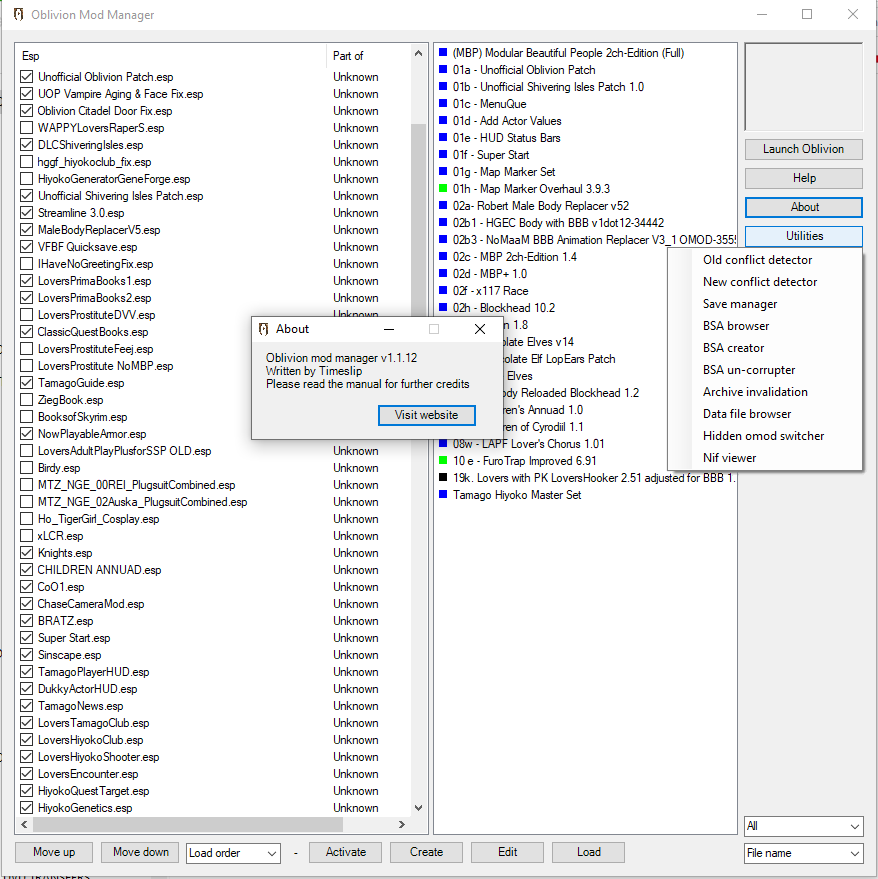878x879 pixels.
Task: Enable WAPPYLoversRaperS.esp checkbox
Action: tap(26, 127)
